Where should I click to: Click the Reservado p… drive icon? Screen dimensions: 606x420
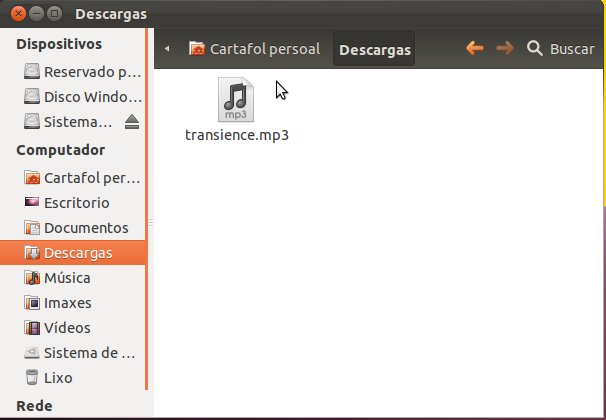(x=32, y=71)
